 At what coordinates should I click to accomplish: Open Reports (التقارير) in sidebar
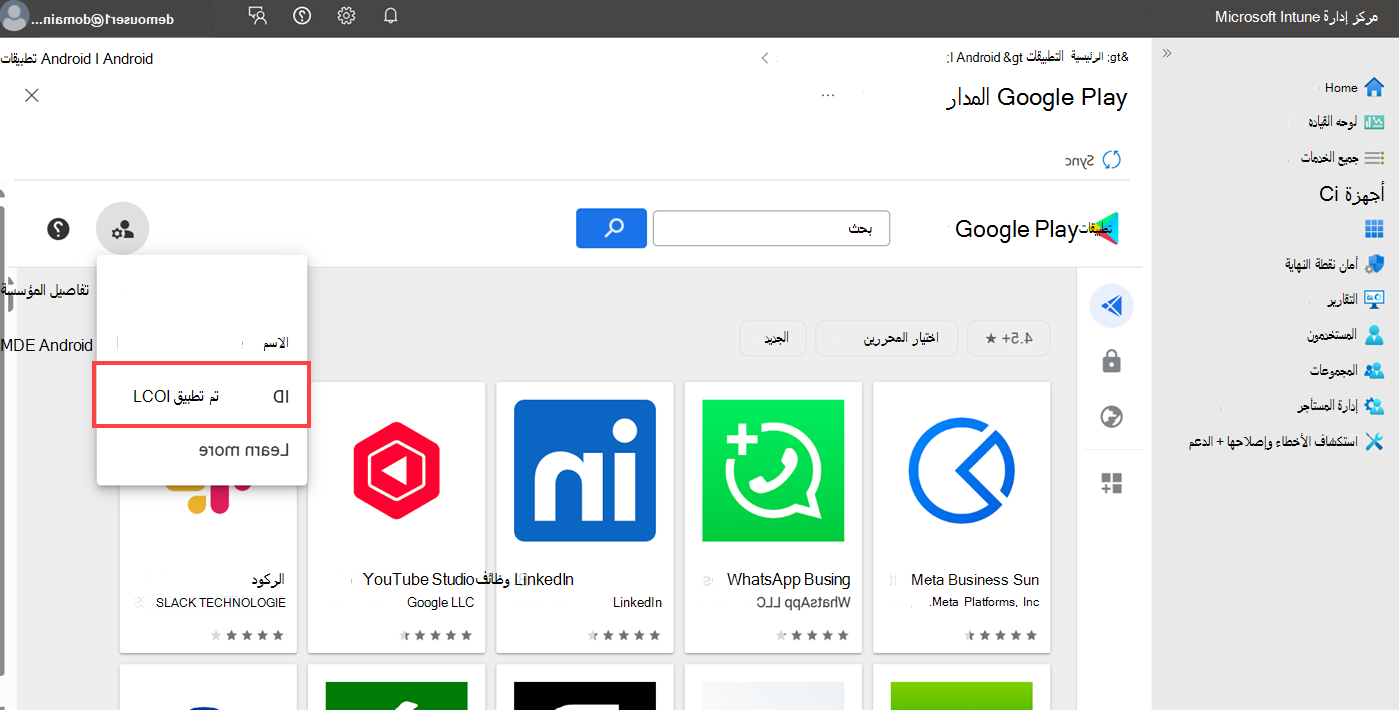(1355, 300)
